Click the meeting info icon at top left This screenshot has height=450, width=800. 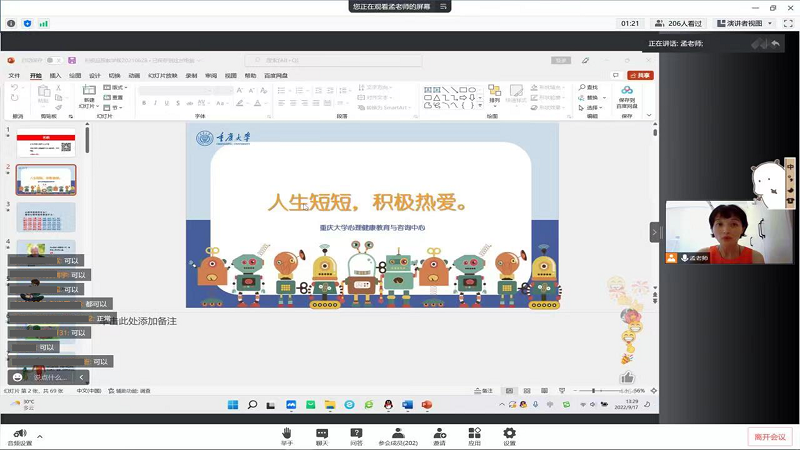pyautogui.click(x=11, y=23)
